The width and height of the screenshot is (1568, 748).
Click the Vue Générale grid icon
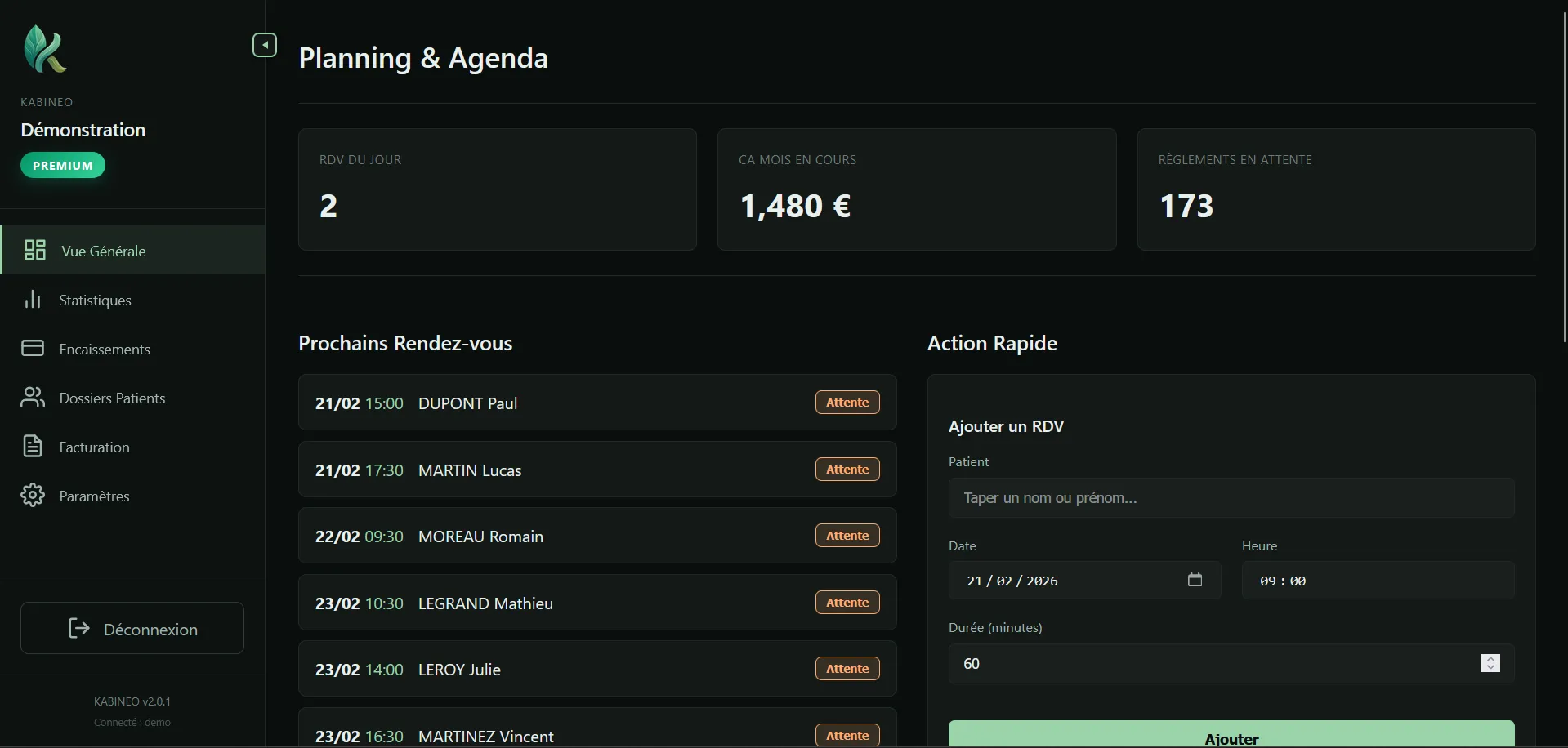tap(35, 250)
